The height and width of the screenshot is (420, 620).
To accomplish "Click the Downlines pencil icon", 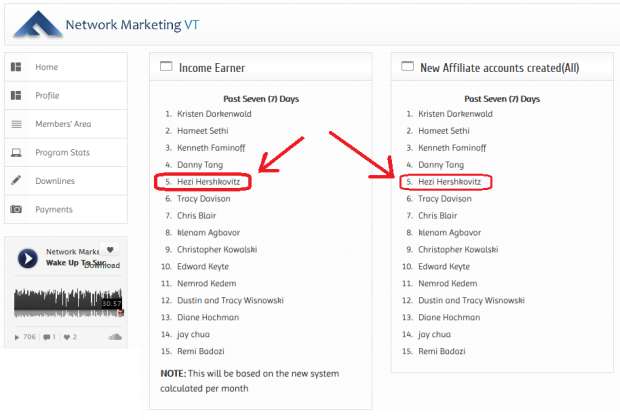I will click(x=16, y=181).
